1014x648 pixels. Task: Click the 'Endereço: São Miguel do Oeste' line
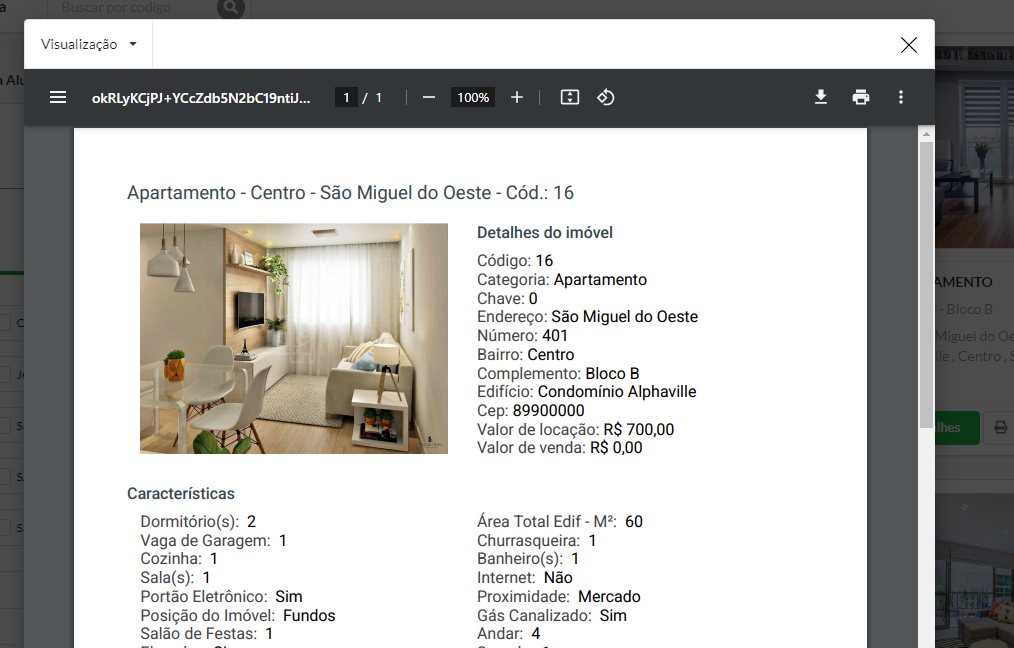(x=588, y=317)
